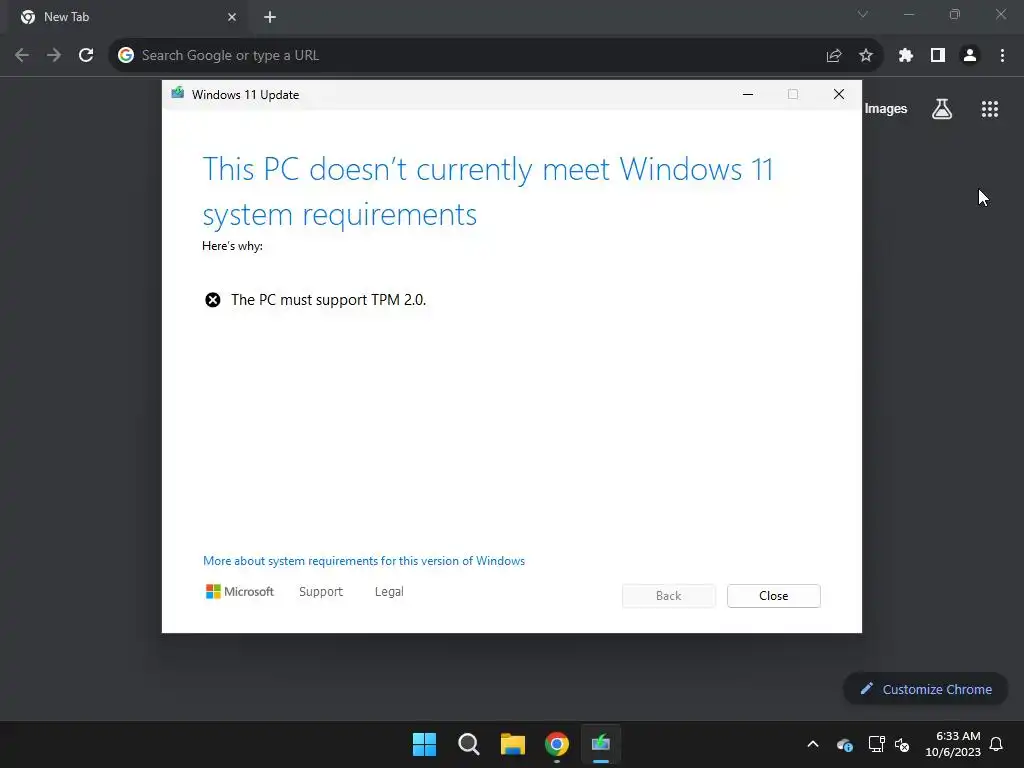Minimize the Chrome window

coord(909,14)
